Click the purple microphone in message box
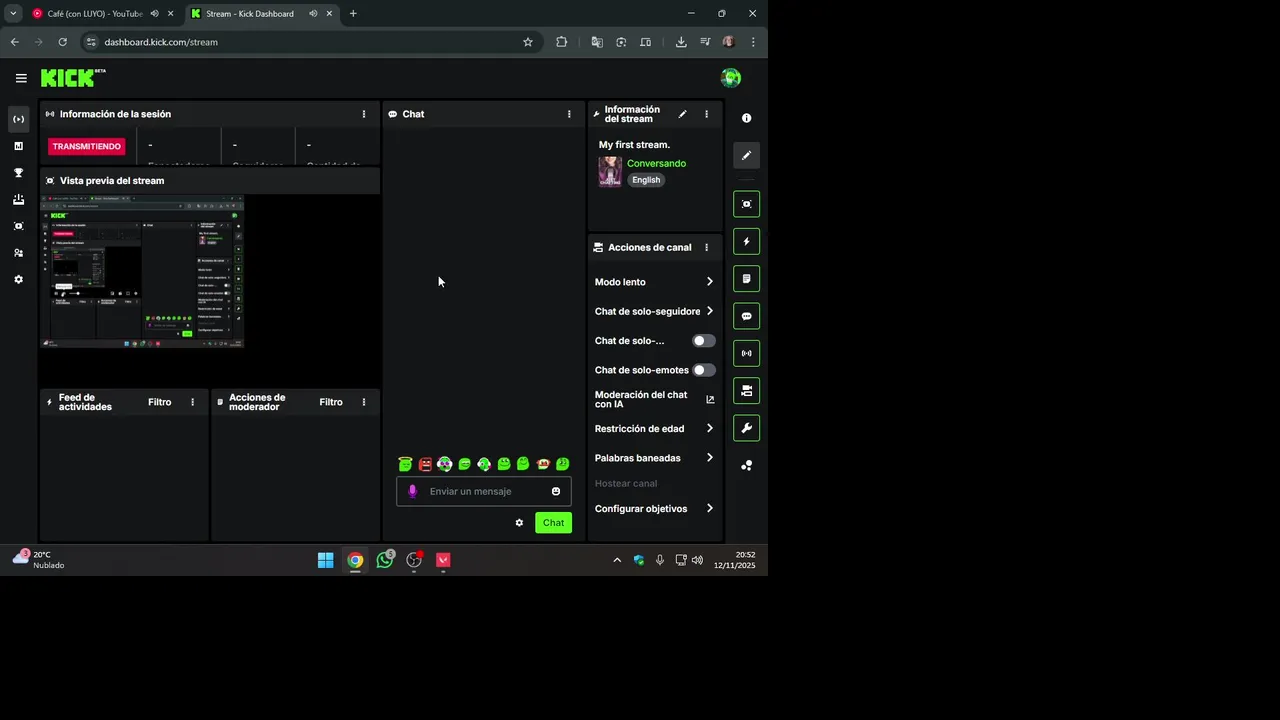 412,491
